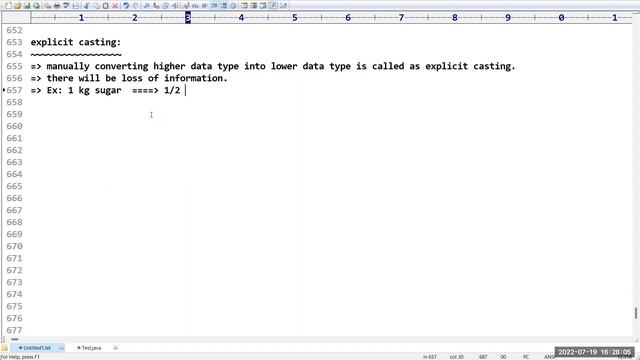Image resolution: width=640 pixels, height=360 pixels.
Task: Click the "PC" status bar entry
Action: click(526, 357)
